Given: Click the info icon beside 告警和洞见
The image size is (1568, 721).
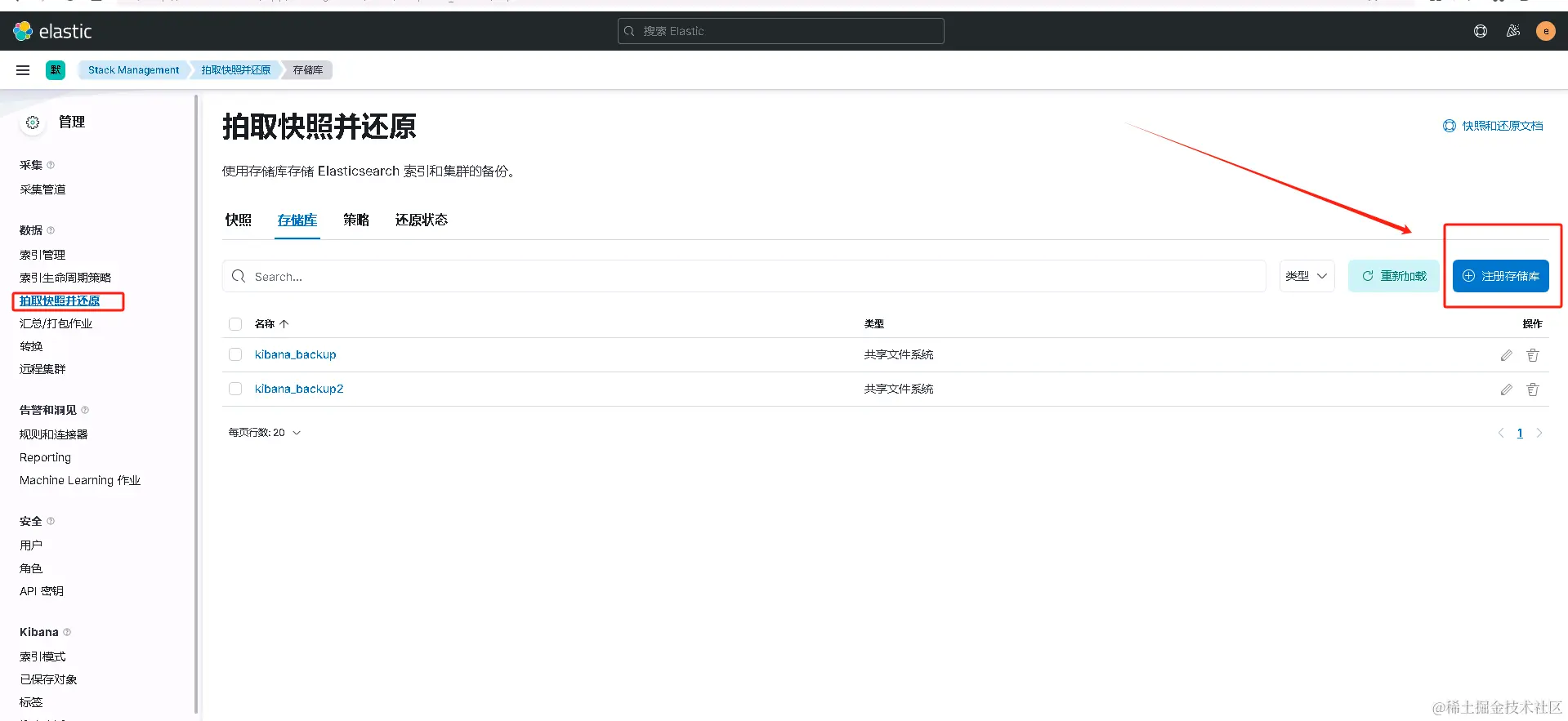Looking at the screenshot, I should [85, 410].
